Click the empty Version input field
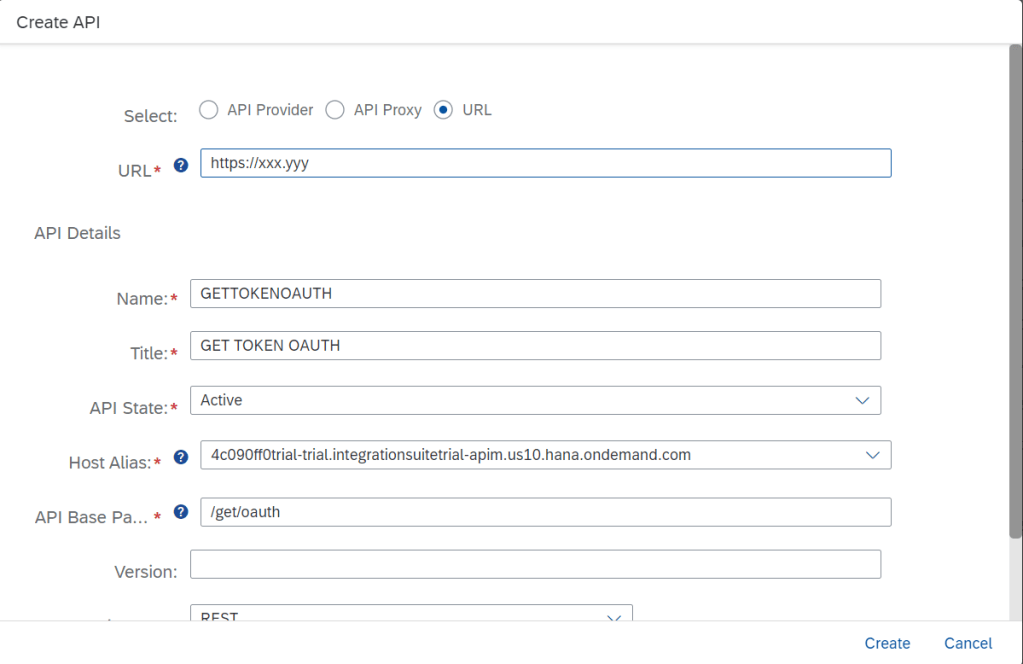This screenshot has height=664, width=1023. tap(535, 564)
